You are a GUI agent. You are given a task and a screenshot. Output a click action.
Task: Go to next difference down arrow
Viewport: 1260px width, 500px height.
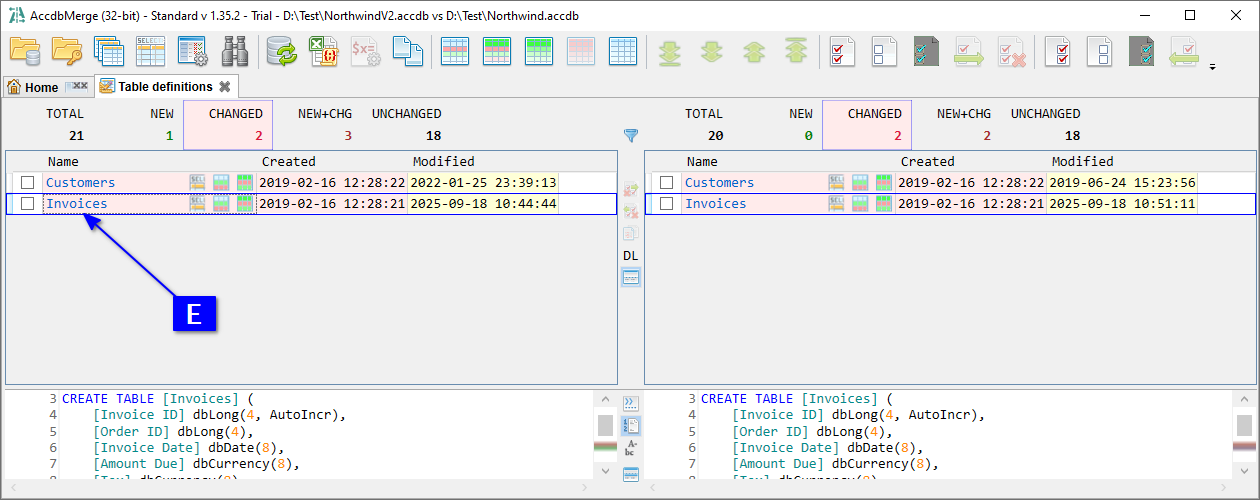[712, 50]
